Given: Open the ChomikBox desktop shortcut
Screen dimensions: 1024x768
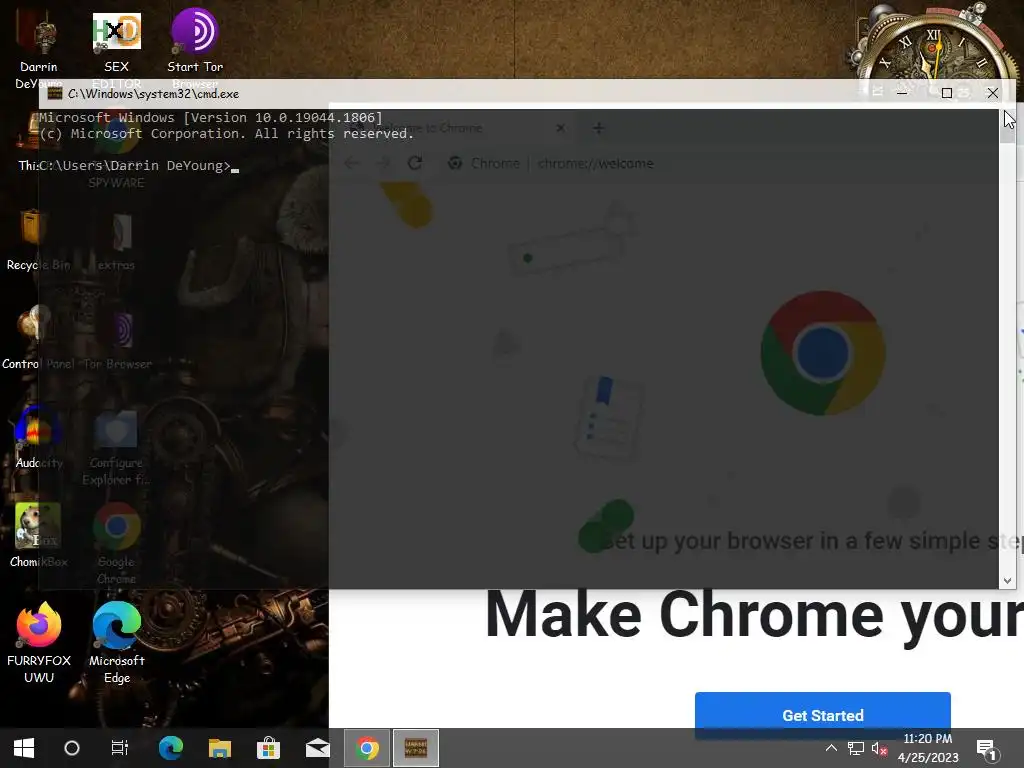Looking at the screenshot, I should (39, 534).
